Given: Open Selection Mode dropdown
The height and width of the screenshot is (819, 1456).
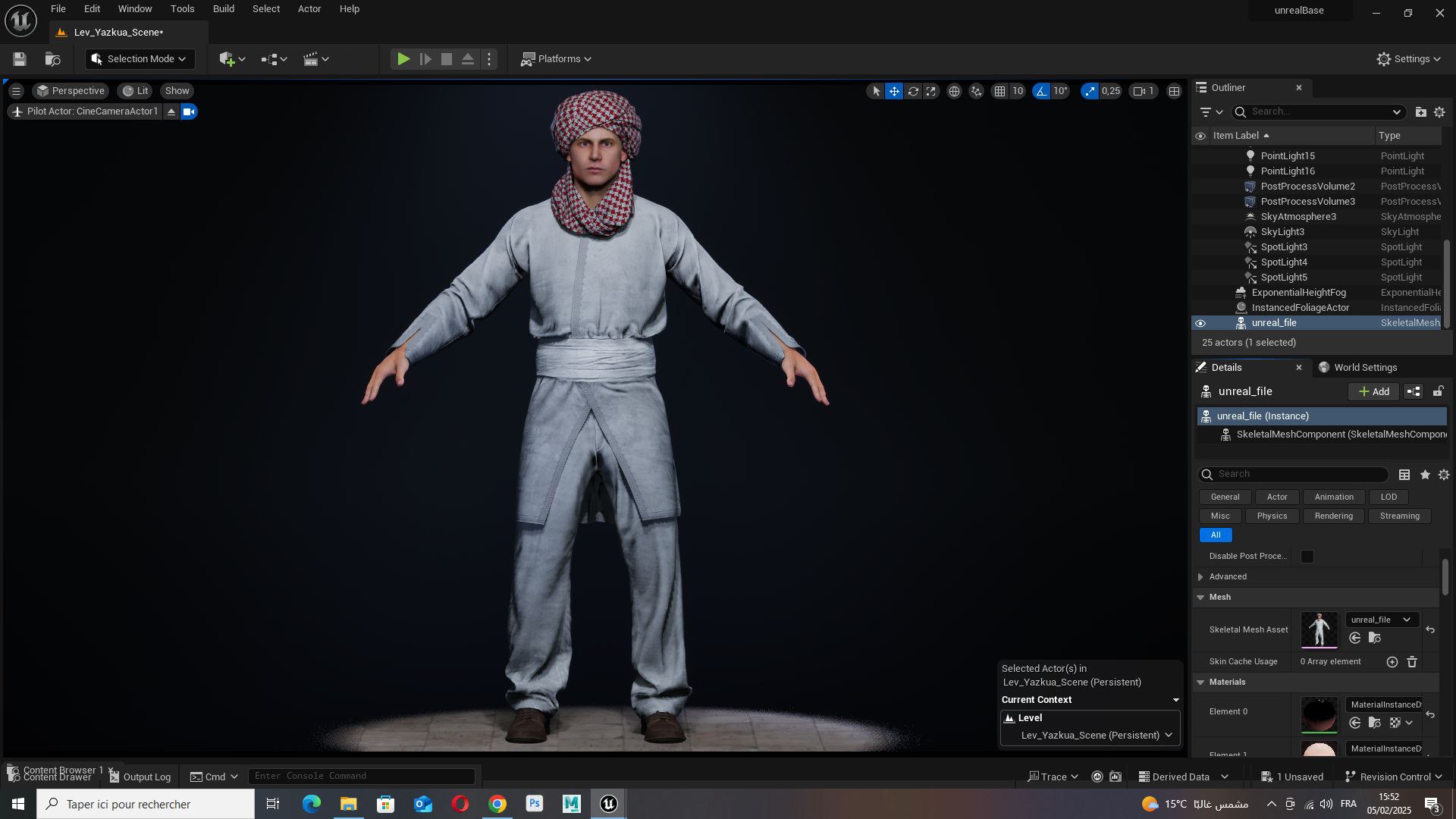Looking at the screenshot, I should point(140,59).
